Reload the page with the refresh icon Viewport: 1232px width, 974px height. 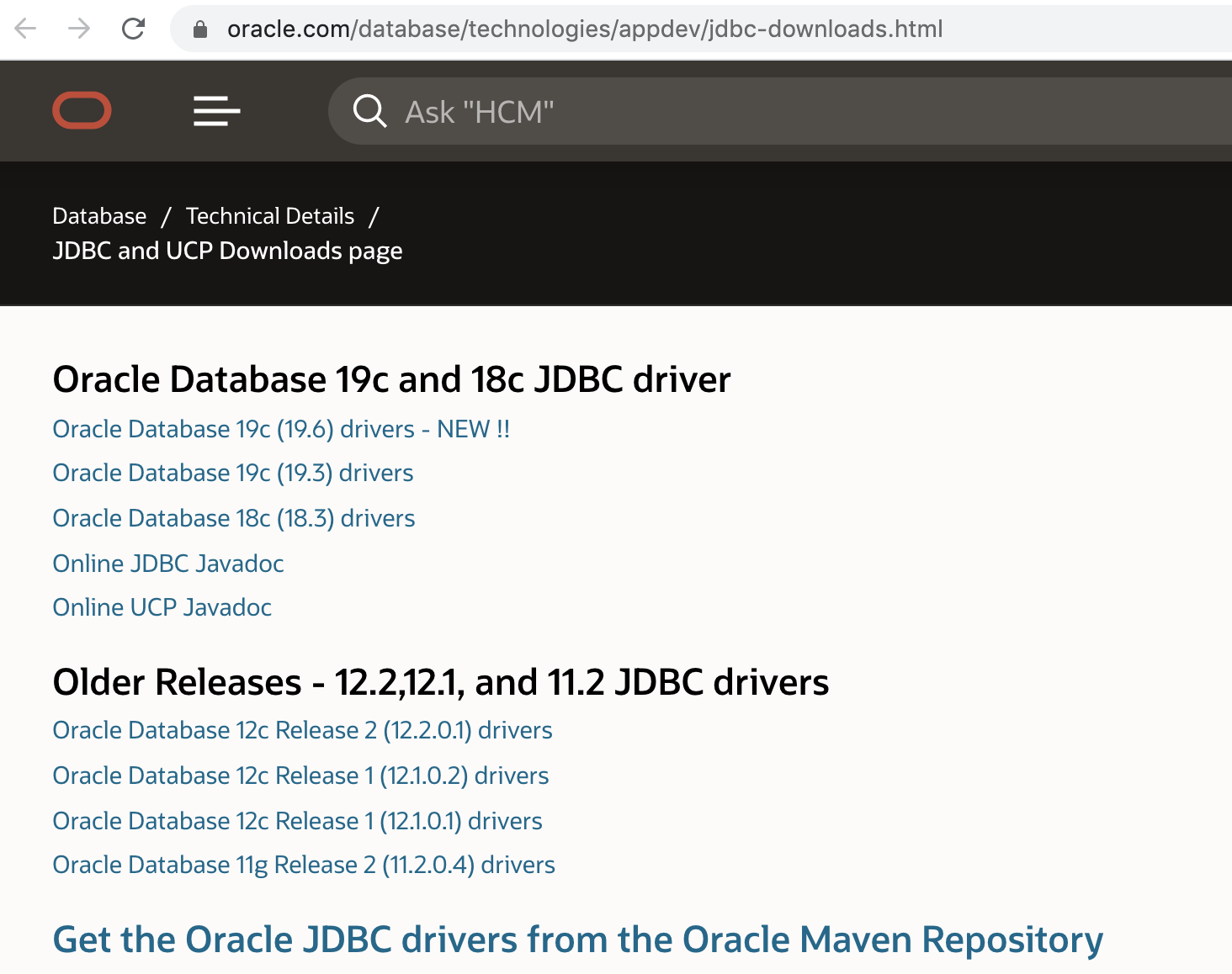(133, 29)
